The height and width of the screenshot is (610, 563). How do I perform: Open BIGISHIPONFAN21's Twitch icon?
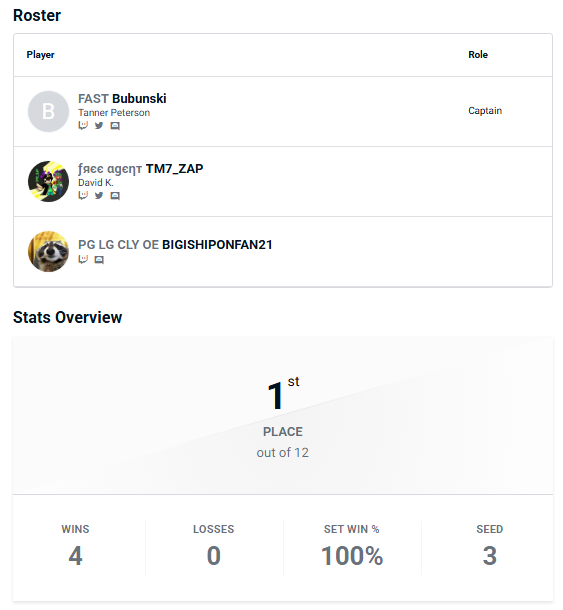point(83,259)
